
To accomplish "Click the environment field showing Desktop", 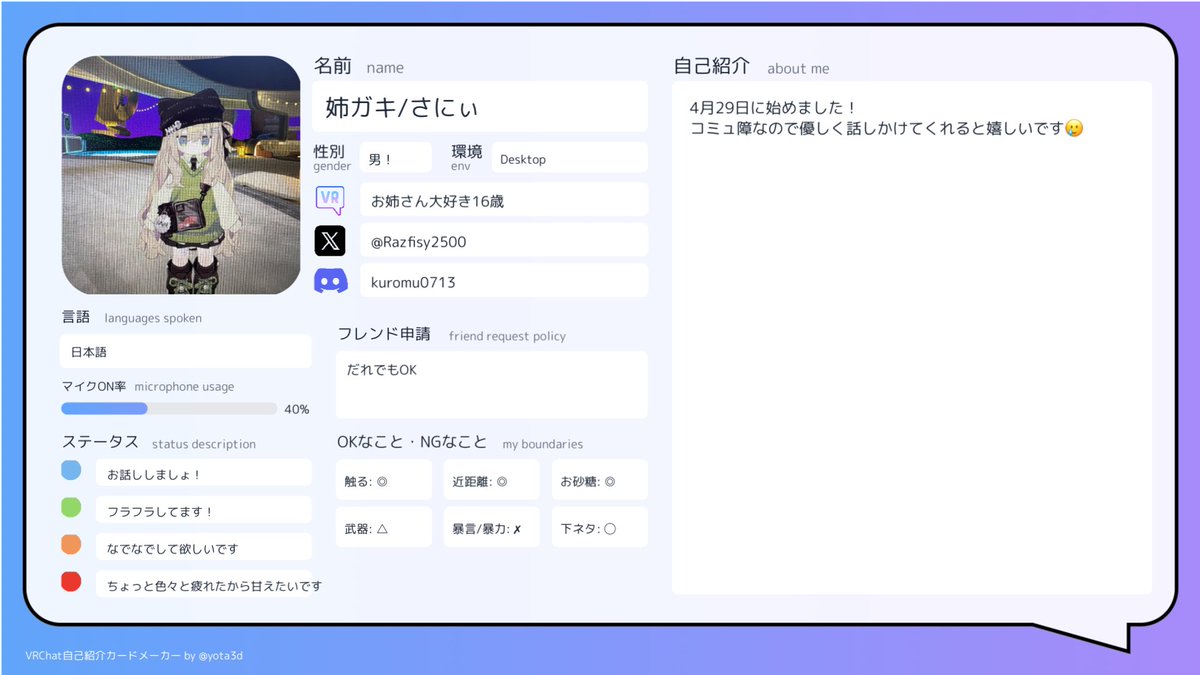I will [x=569, y=158].
